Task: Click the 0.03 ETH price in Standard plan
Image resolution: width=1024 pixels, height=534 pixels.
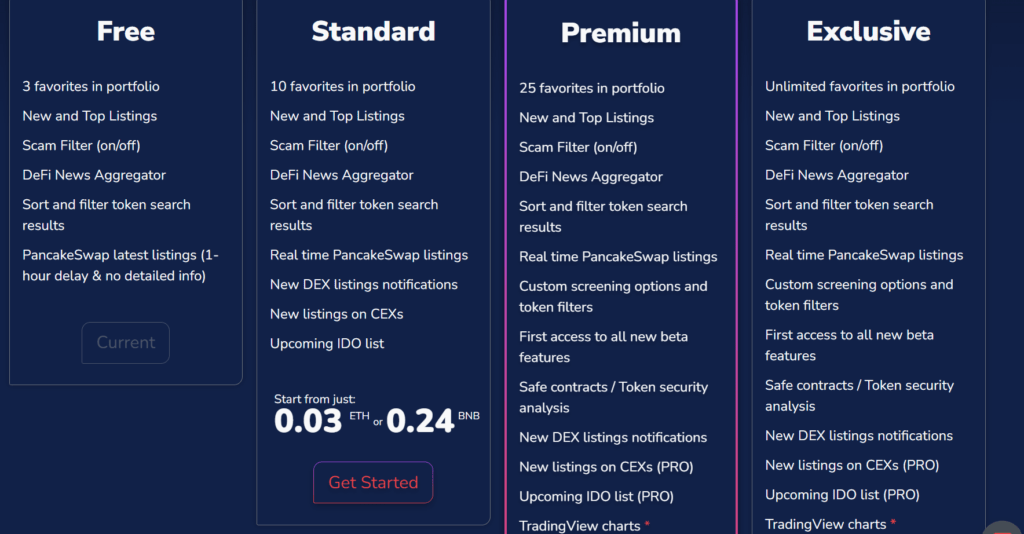Action: pyautogui.click(x=322, y=421)
